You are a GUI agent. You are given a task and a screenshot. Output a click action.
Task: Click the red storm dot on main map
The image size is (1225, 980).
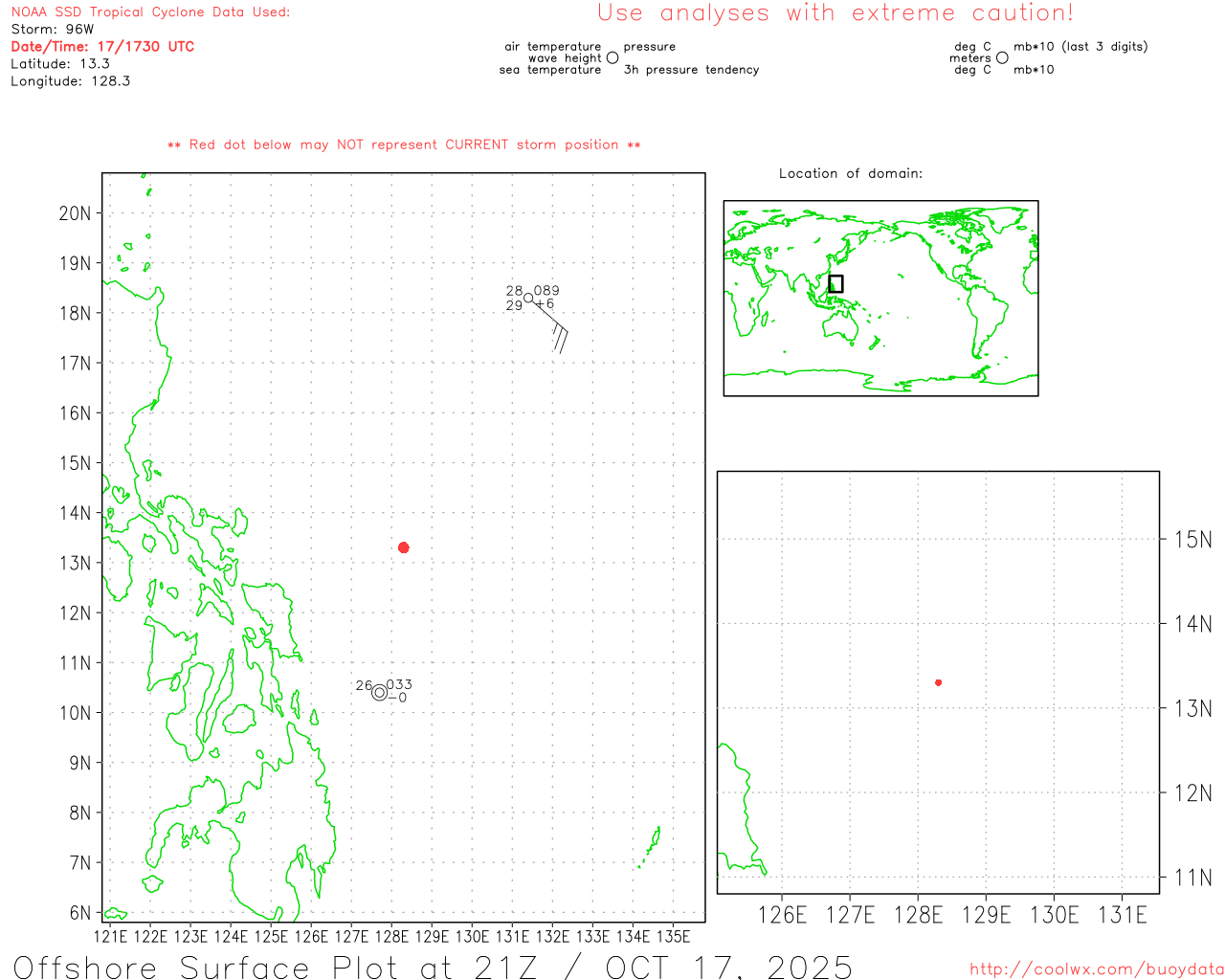(404, 547)
